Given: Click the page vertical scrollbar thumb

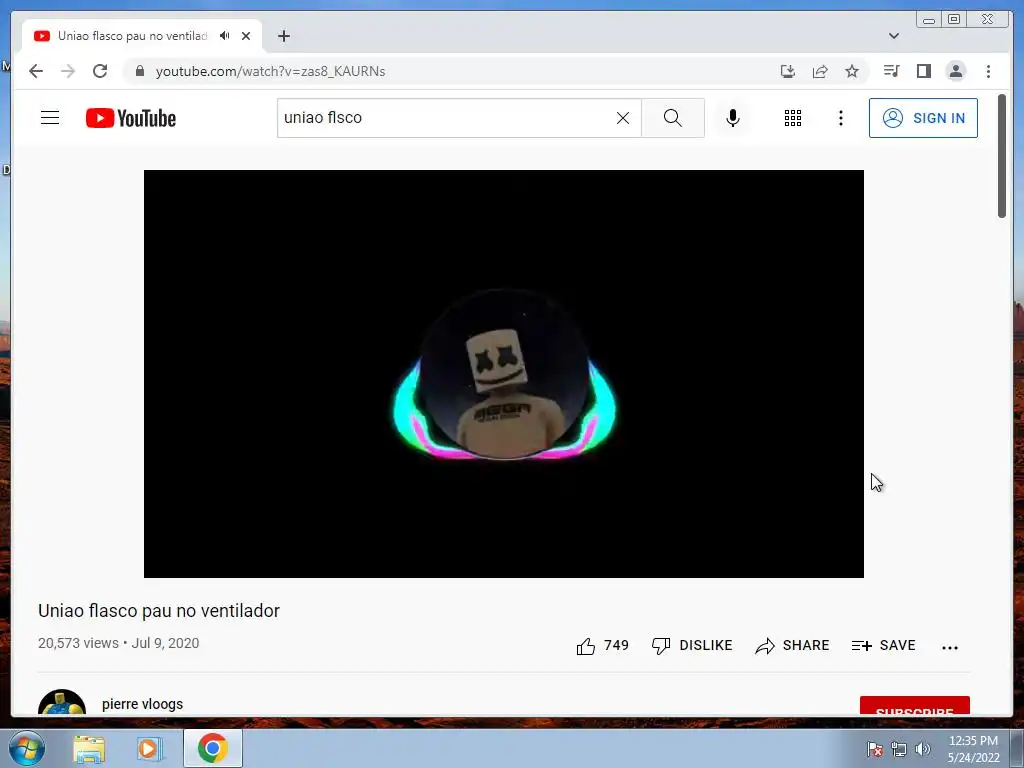Looking at the screenshot, I should [1002, 156].
